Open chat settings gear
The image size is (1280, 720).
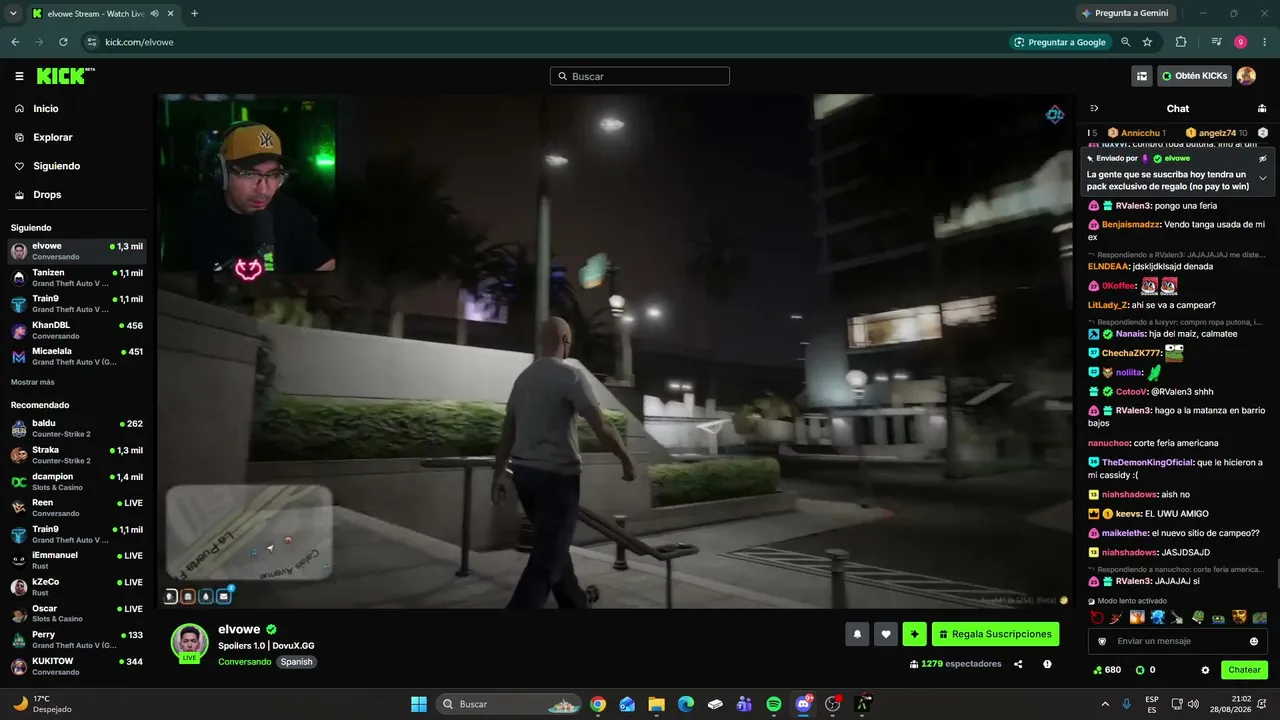(x=1205, y=670)
